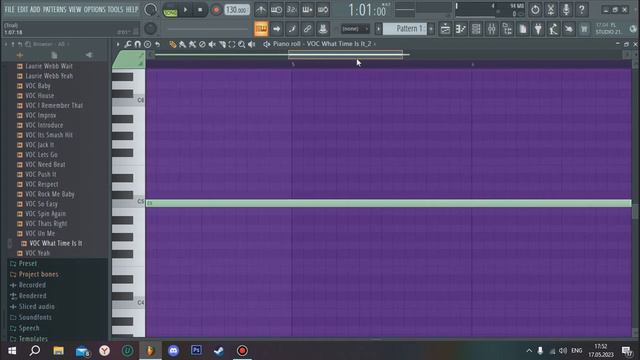Open the EDIT menu
Viewport: 640px width, 360px height.
22,9
